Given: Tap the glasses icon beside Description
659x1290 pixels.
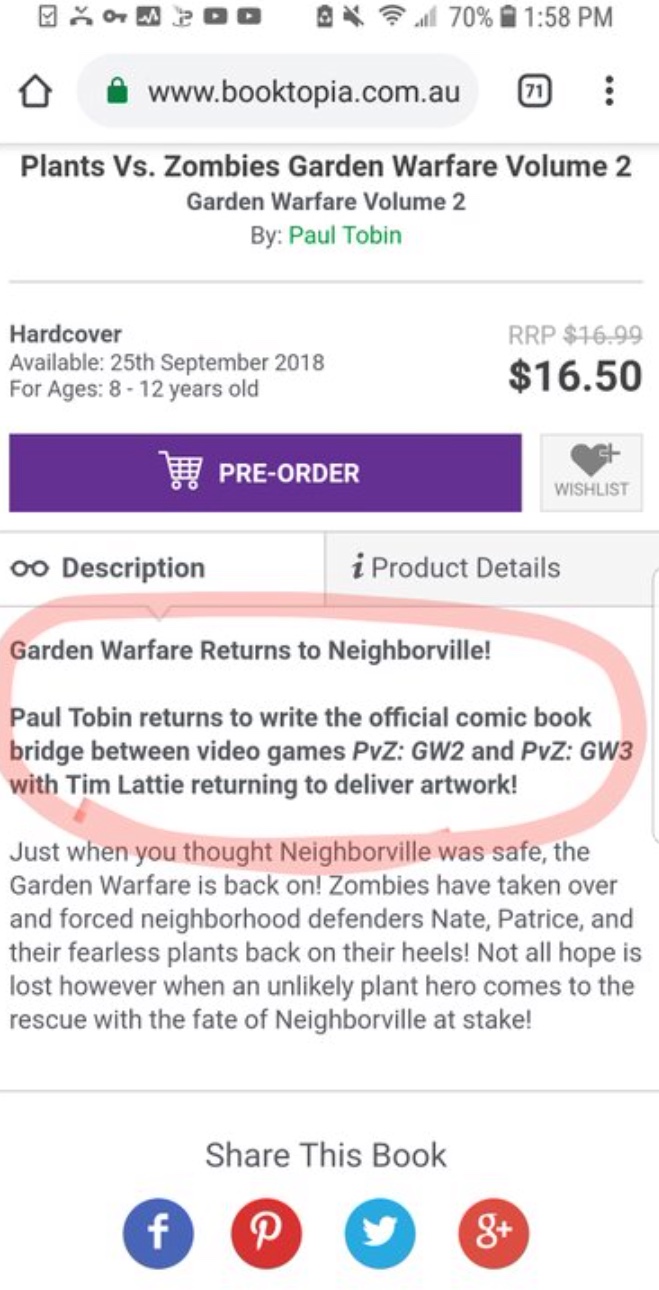Looking at the screenshot, I should coord(30,569).
